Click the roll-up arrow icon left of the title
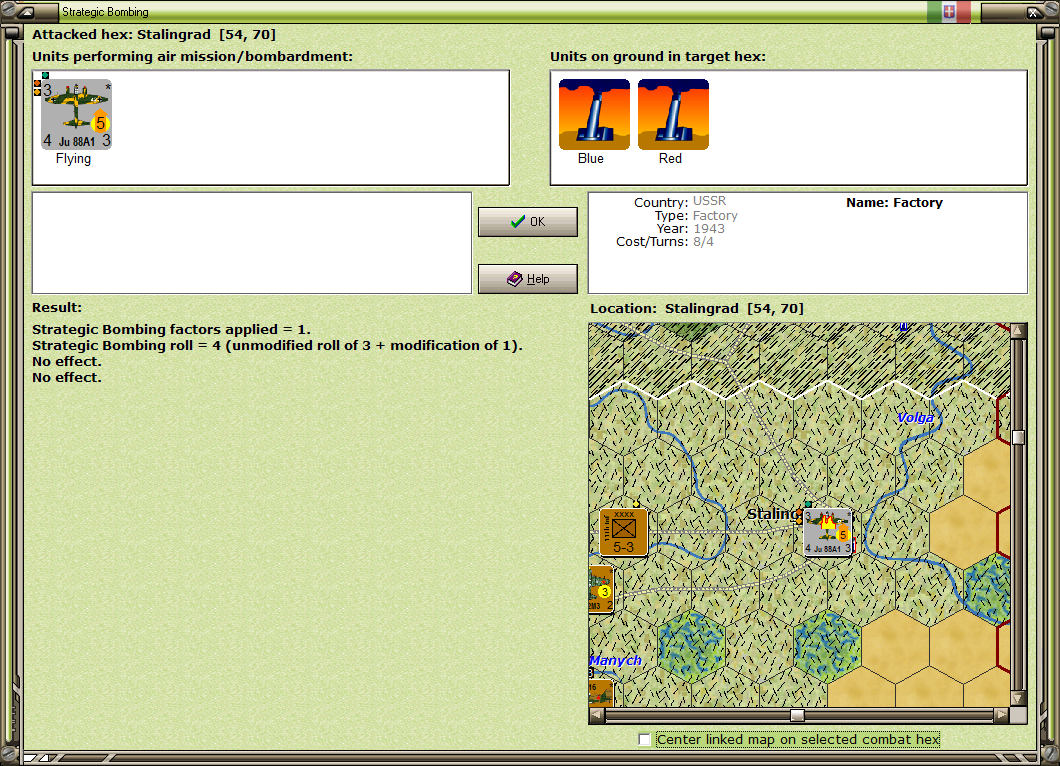This screenshot has width=1060, height=766. click(26, 12)
